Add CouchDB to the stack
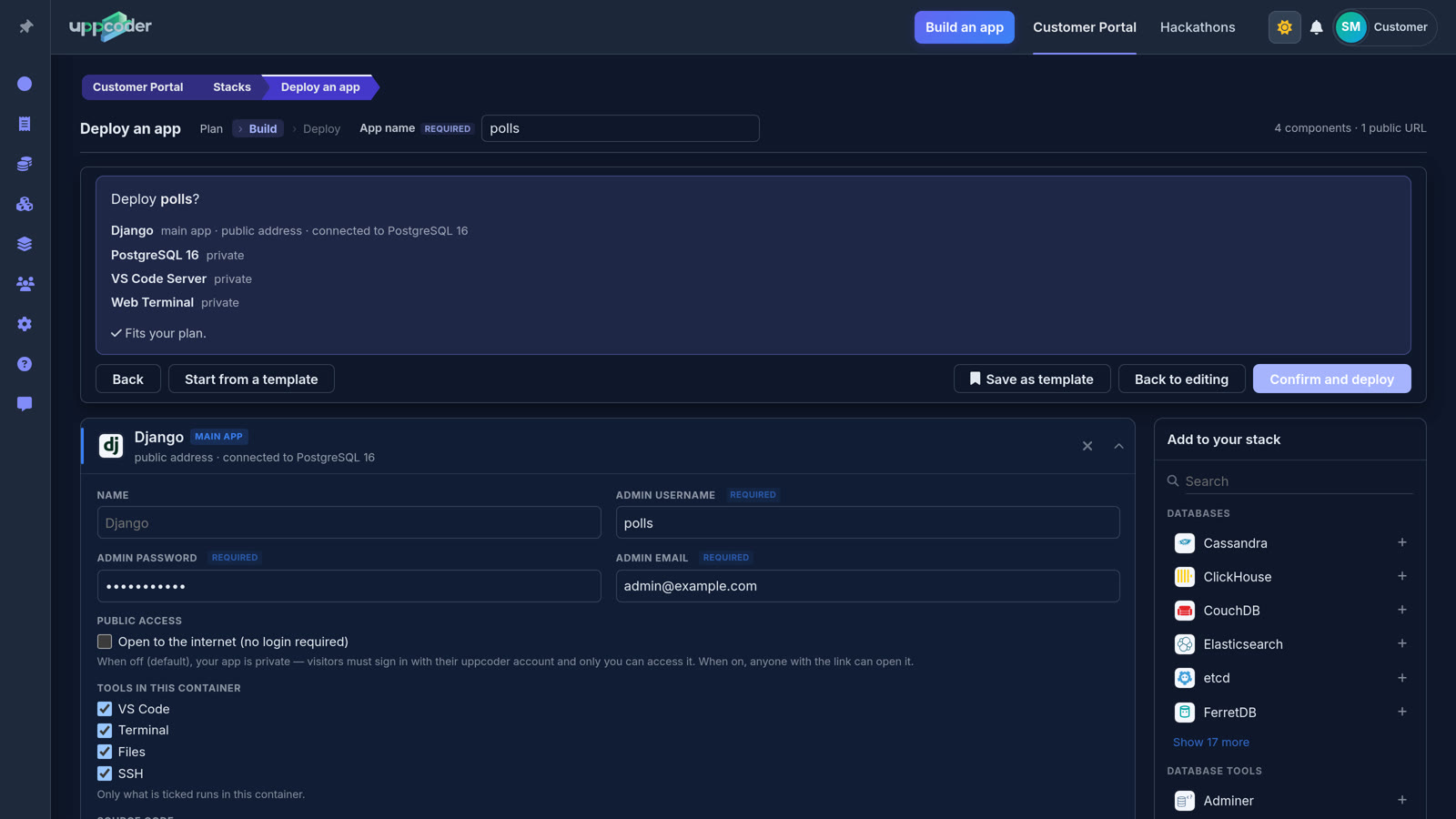 1401,610
